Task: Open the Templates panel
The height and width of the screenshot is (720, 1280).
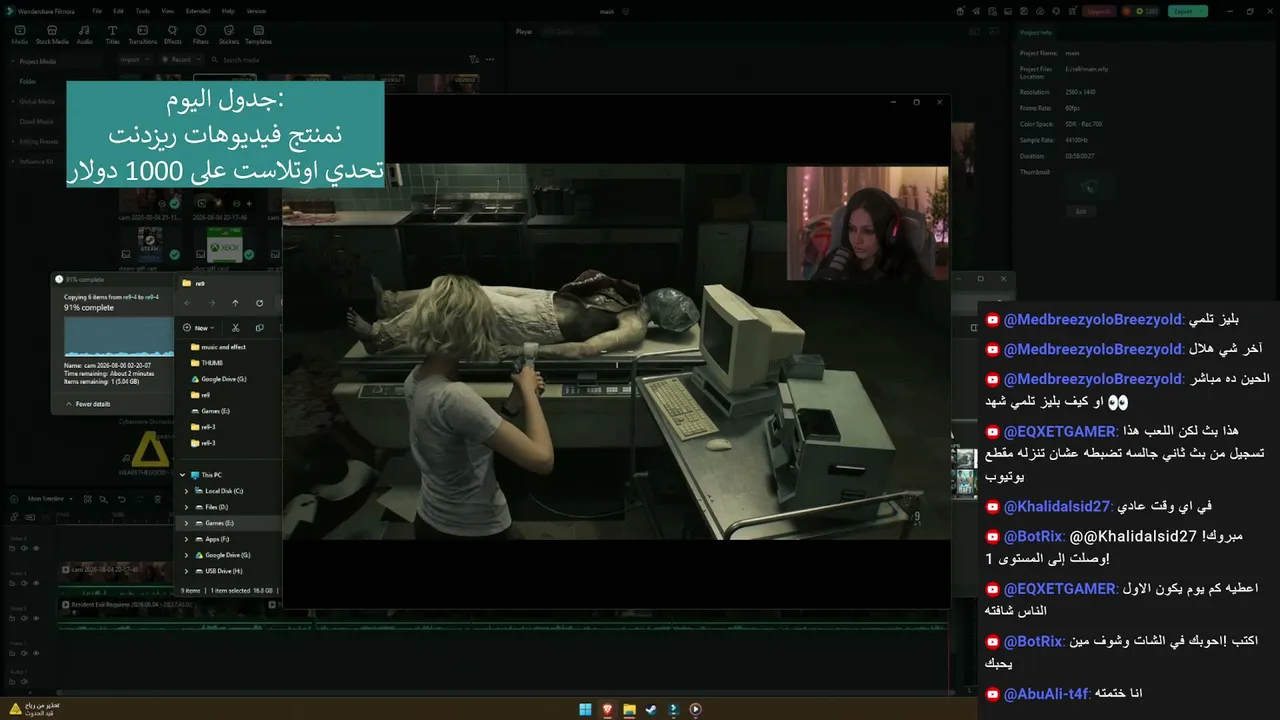Action: click(258, 35)
